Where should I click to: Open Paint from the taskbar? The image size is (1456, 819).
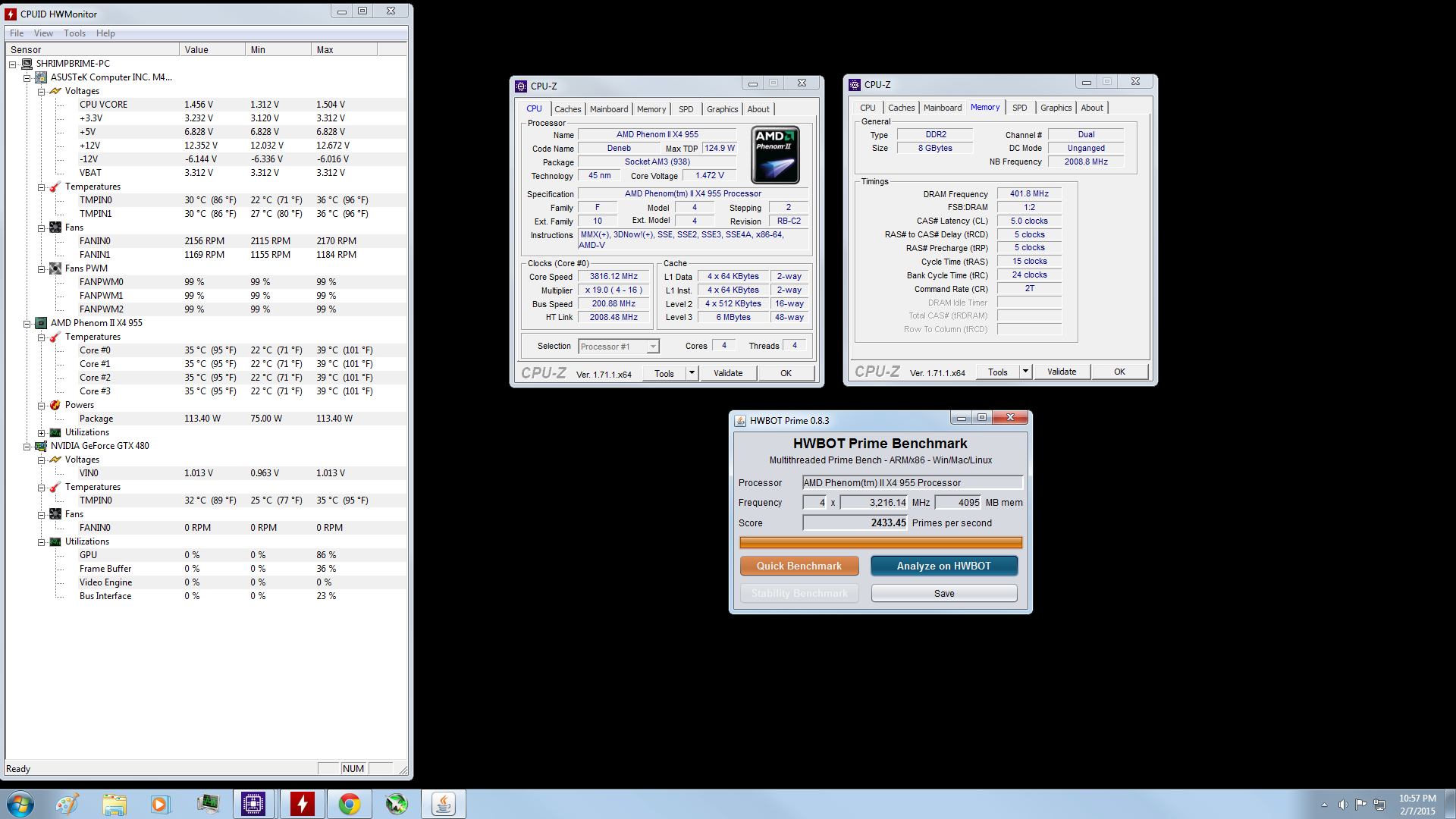[67, 804]
